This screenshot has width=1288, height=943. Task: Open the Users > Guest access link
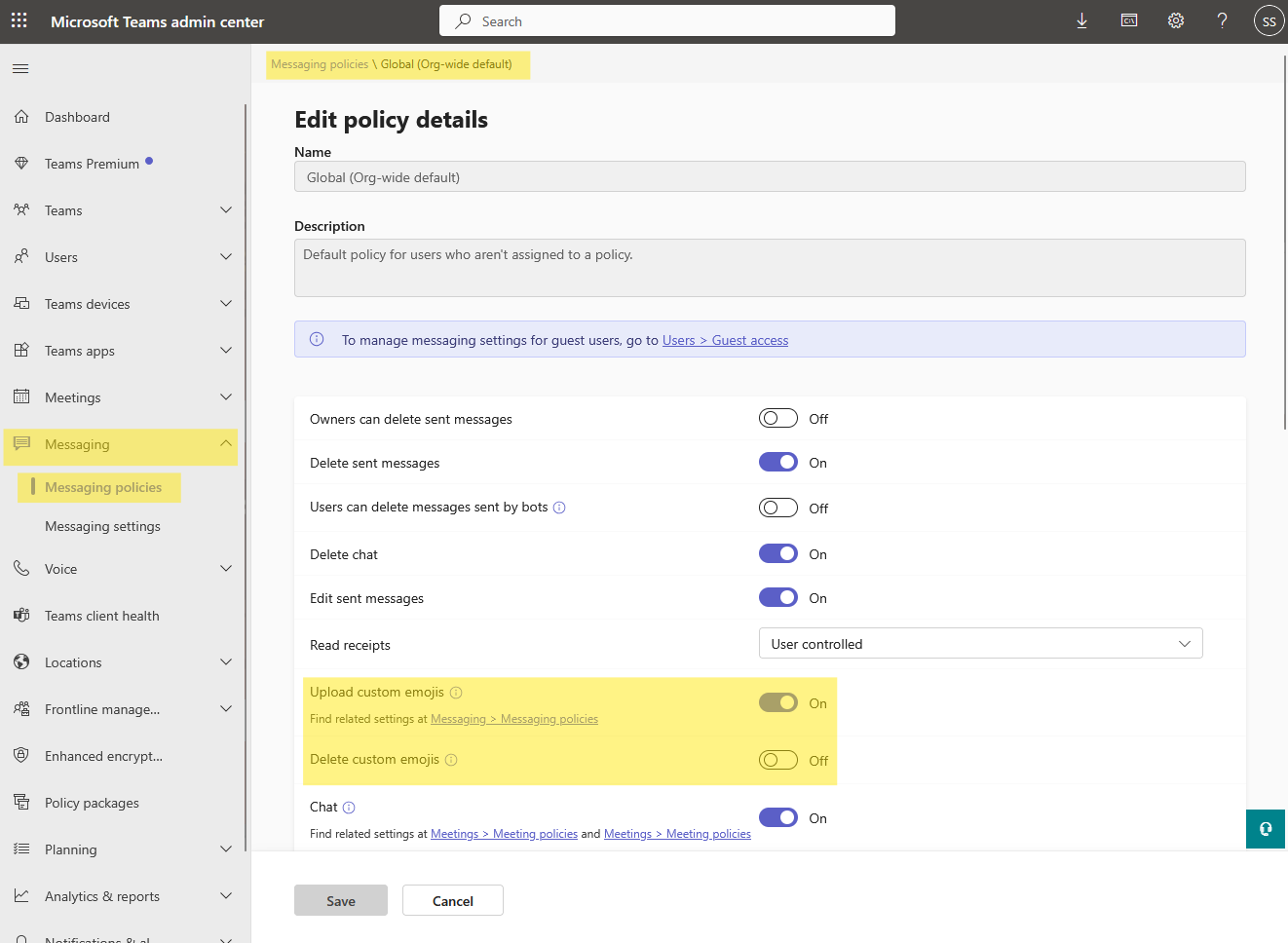725,340
